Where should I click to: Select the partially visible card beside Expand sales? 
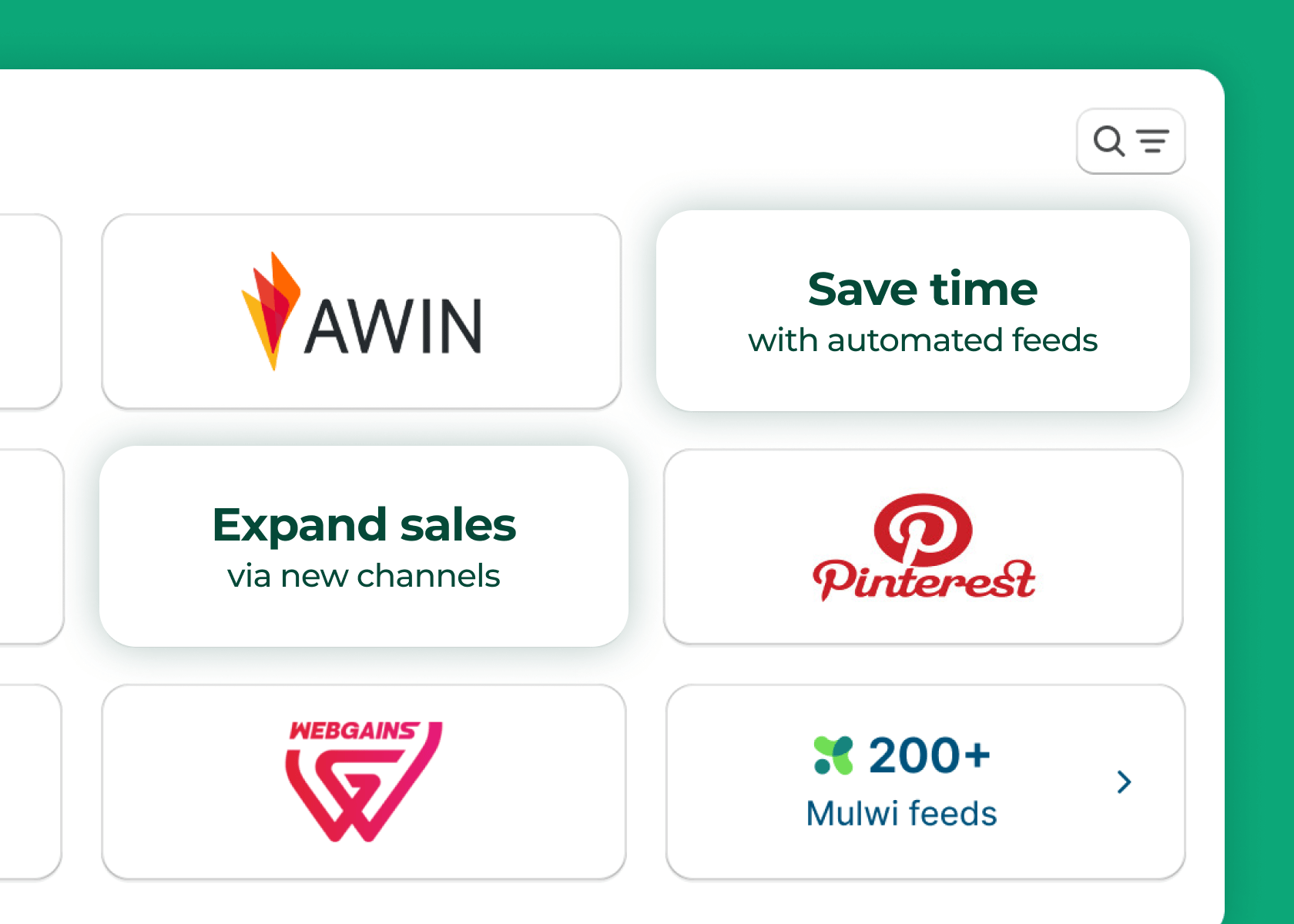32,547
